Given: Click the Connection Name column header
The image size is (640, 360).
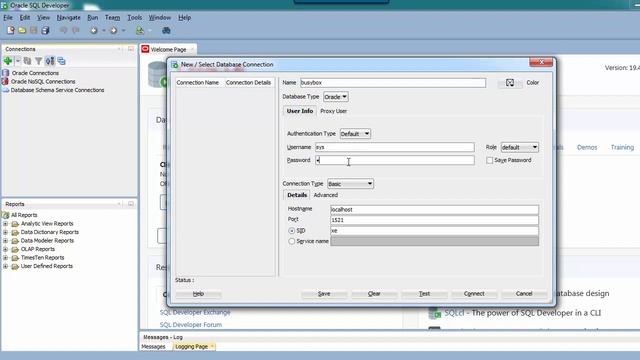Looking at the screenshot, I should (198, 82).
